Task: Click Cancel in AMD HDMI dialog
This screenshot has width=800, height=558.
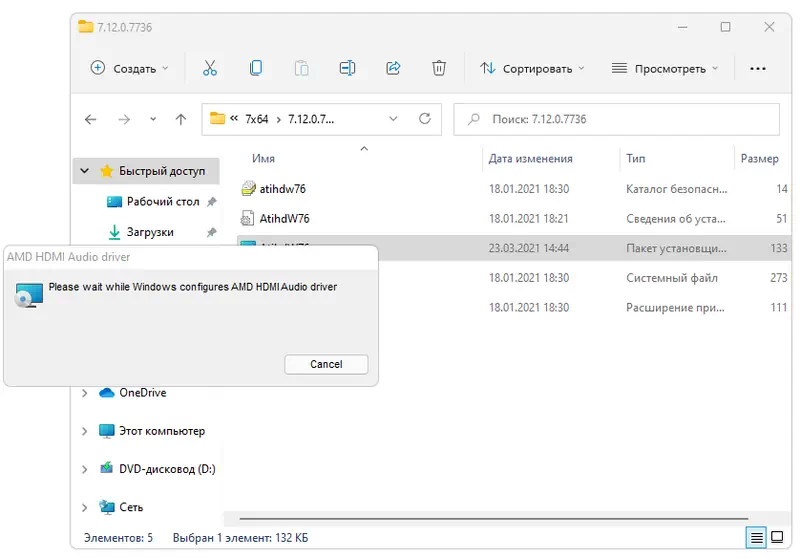Action: 326,364
